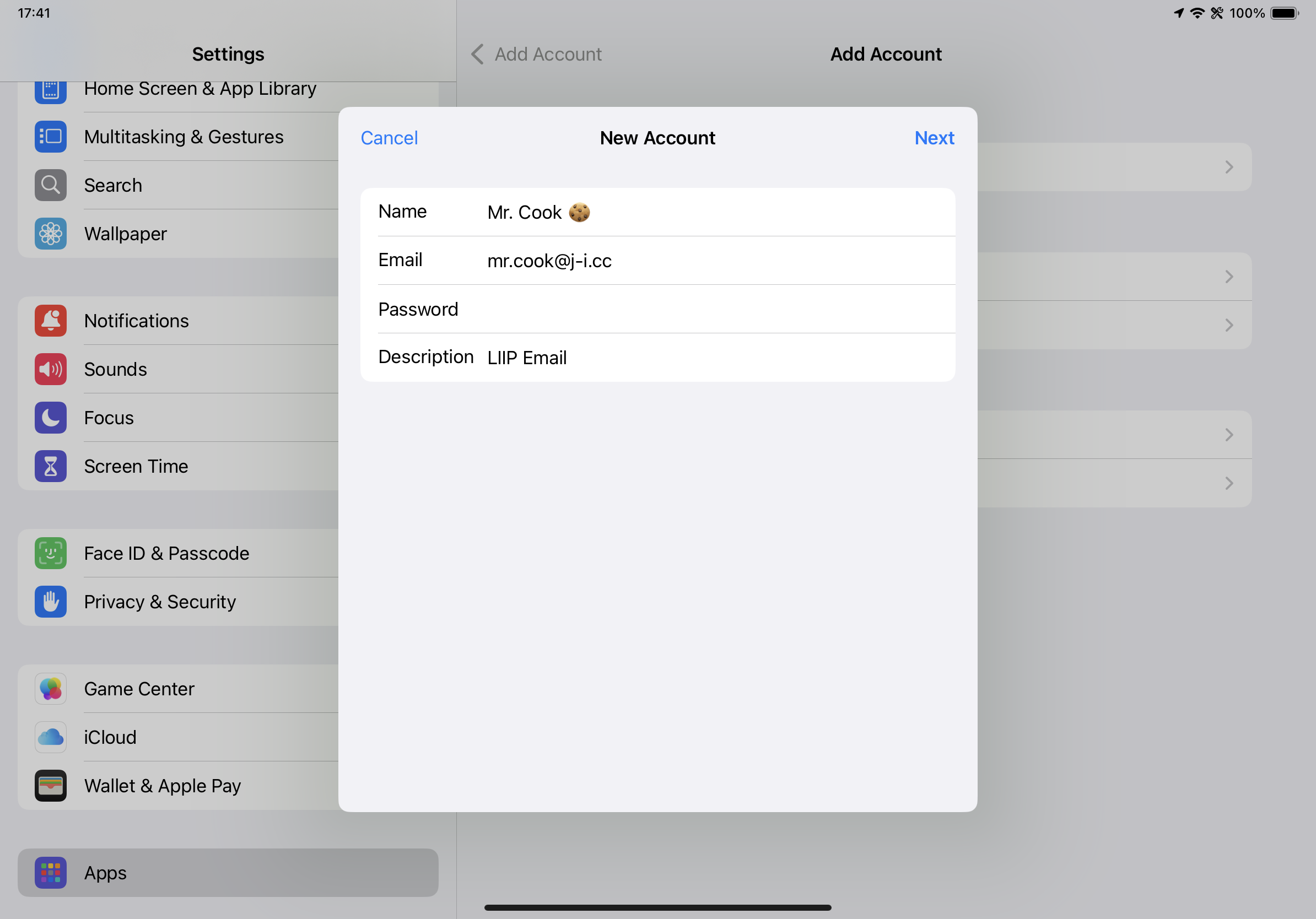Go back using the Add Account chevron
Screen dimensions: 1316x919
click(477, 55)
